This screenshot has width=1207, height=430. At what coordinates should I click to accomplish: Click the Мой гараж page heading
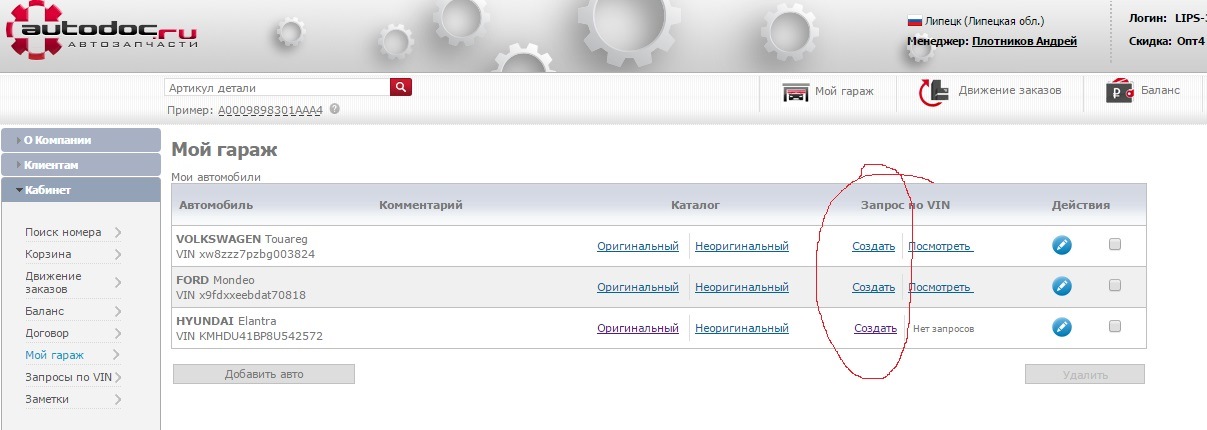pos(225,150)
